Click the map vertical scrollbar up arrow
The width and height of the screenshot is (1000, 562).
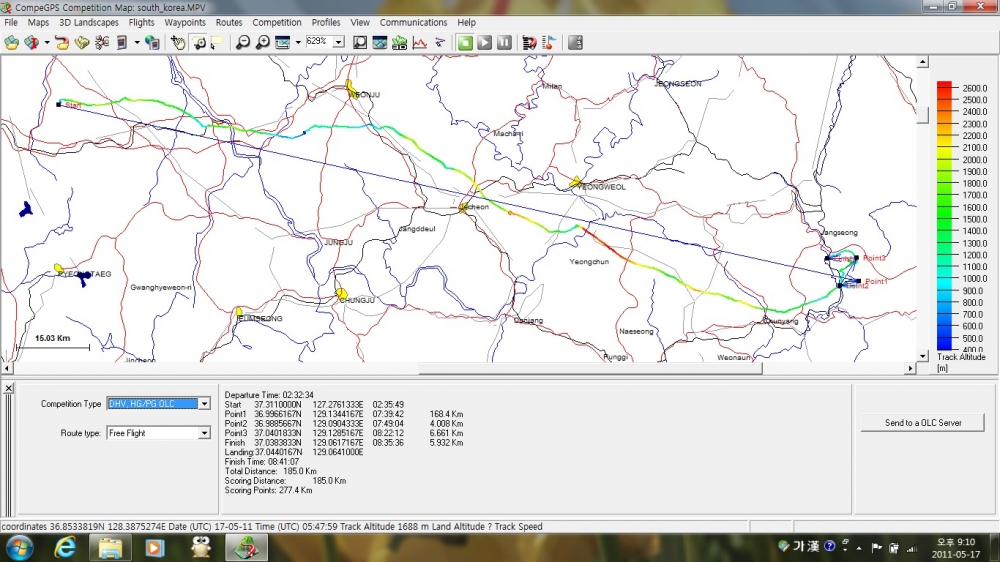pyautogui.click(x=923, y=62)
